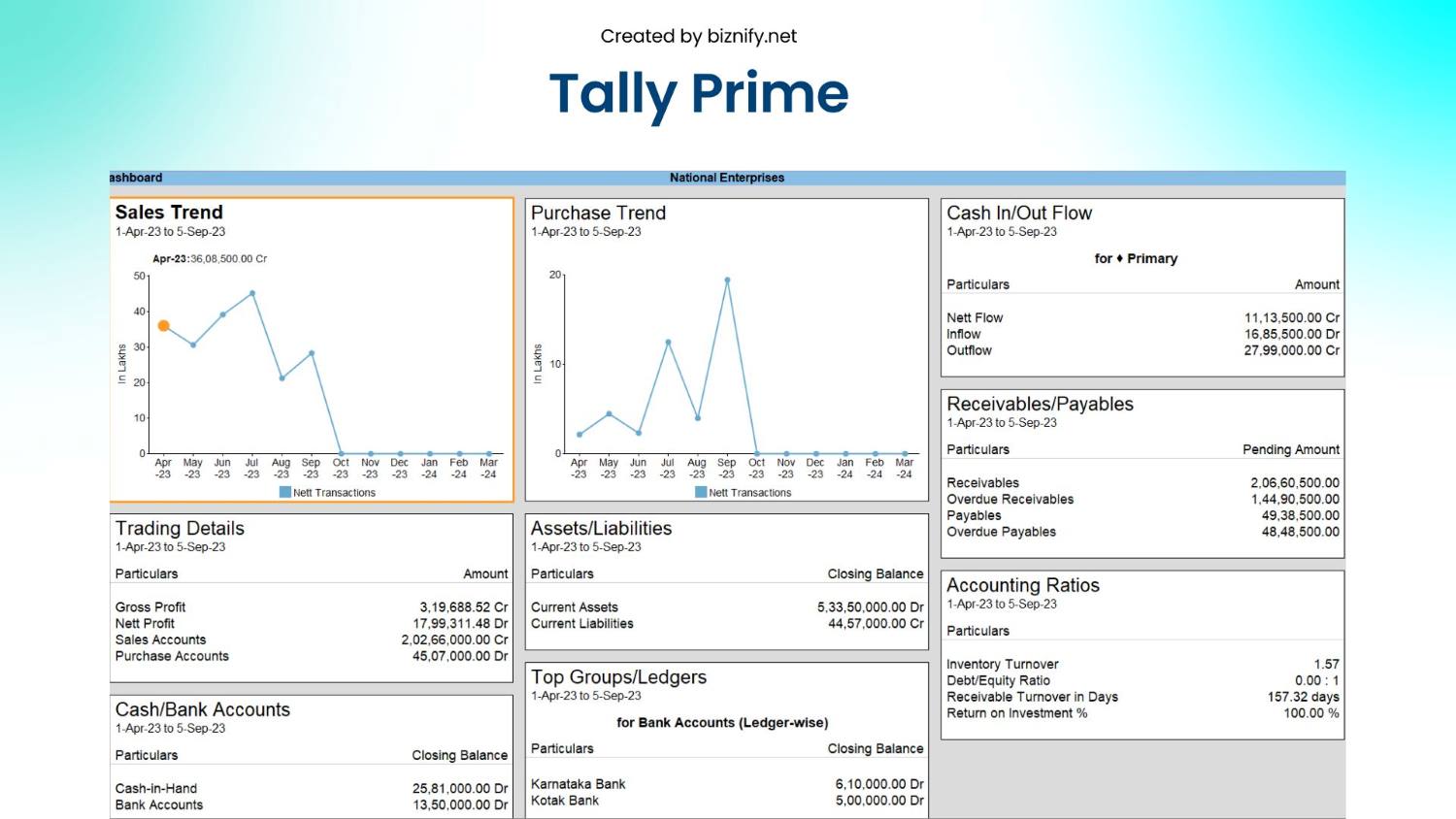Click the 'Created by biznify.net' text

pos(698,37)
